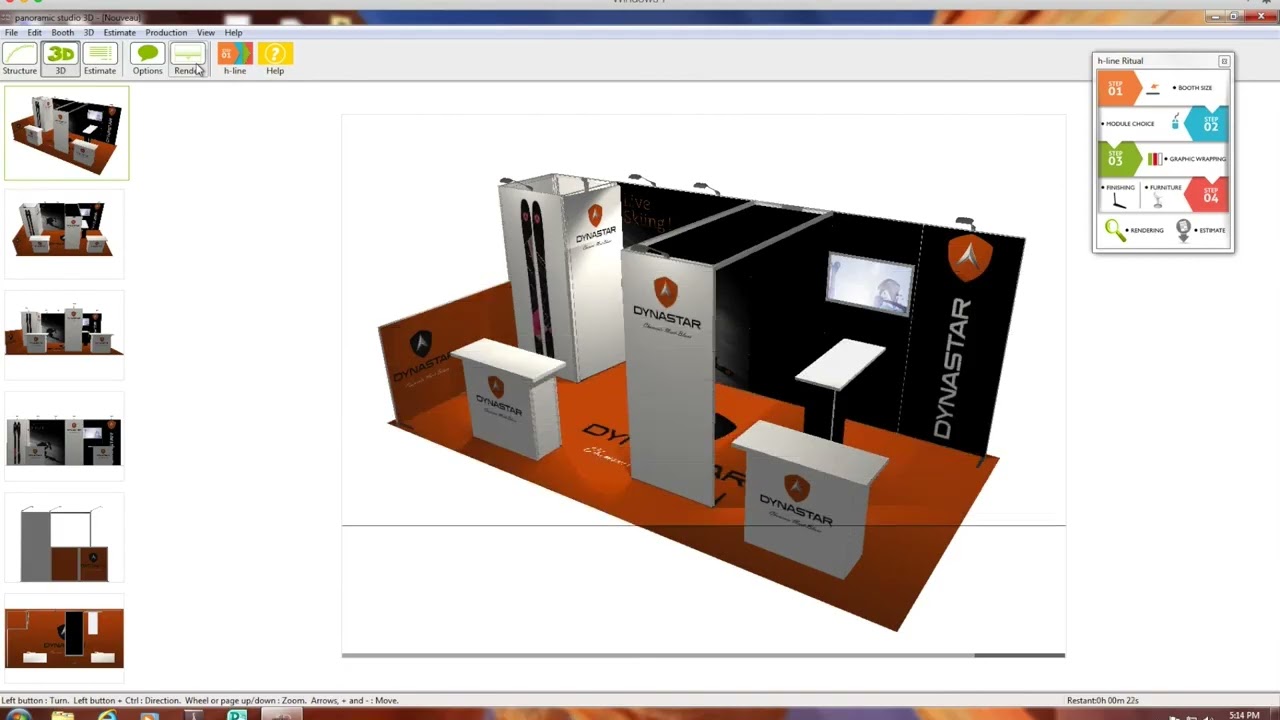Select the first perspective booth thumbnail
This screenshot has height=720, width=1280.
pos(67,133)
